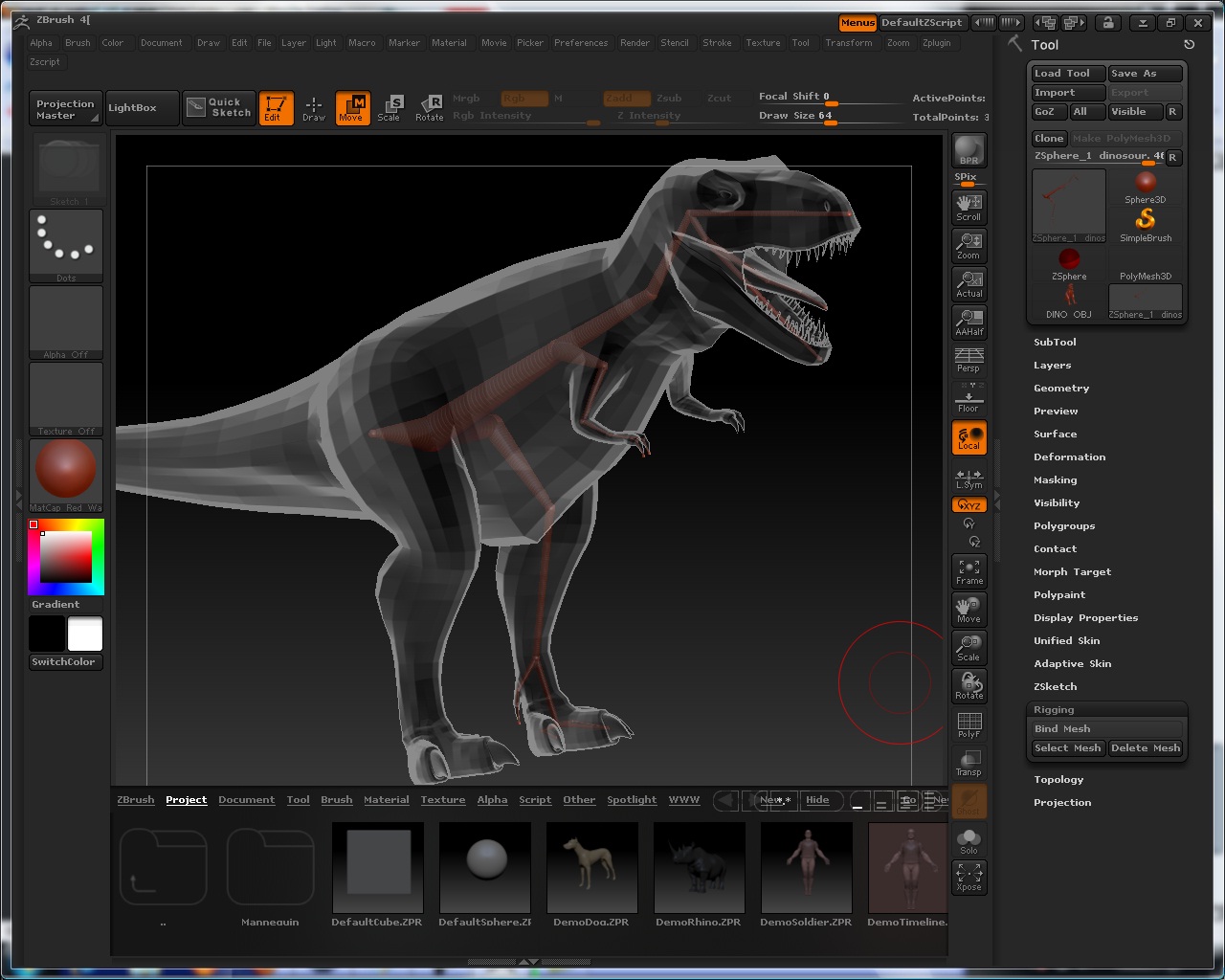Image resolution: width=1225 pixels, height=980 pixels.
Task: Expand the Polygroups section
Action: click(1064, 525)
